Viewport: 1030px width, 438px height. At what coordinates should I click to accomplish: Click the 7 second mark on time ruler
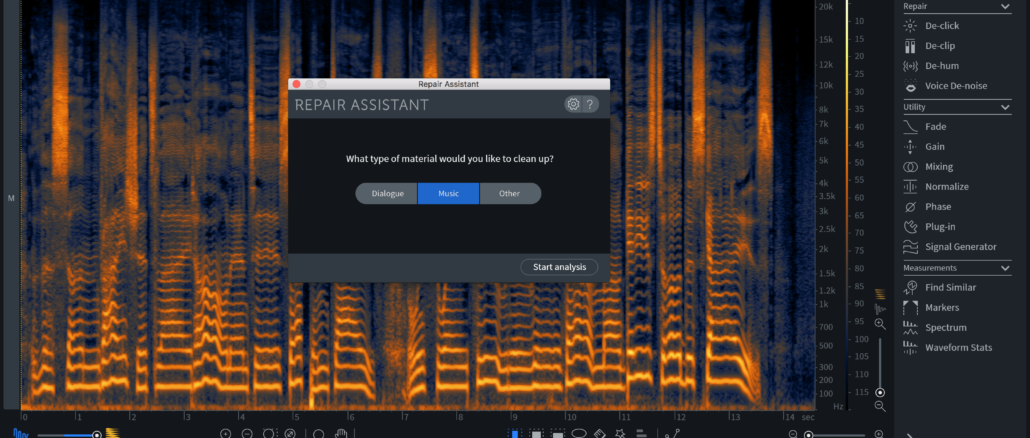406,417
